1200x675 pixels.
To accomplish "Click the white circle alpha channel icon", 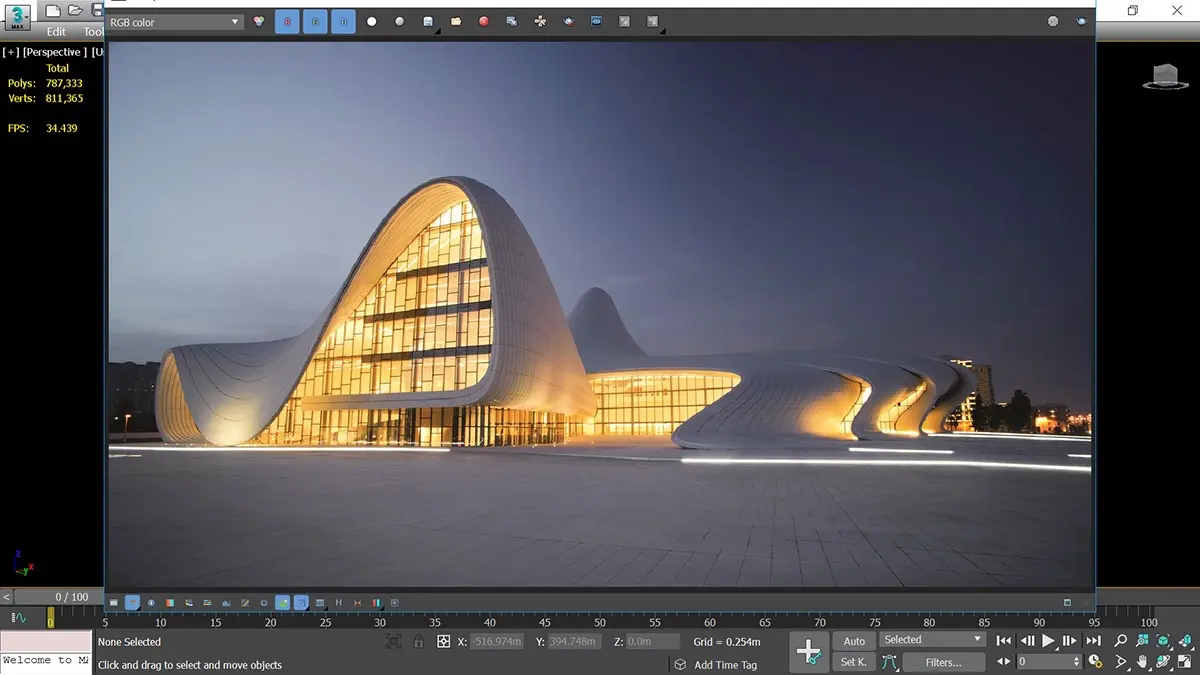I will point(372,21).
